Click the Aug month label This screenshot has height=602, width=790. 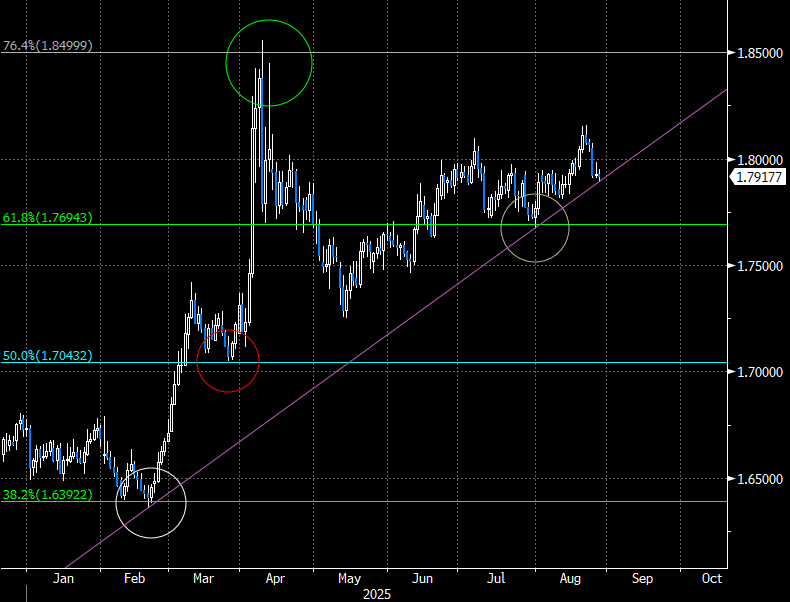pos(570,578)
